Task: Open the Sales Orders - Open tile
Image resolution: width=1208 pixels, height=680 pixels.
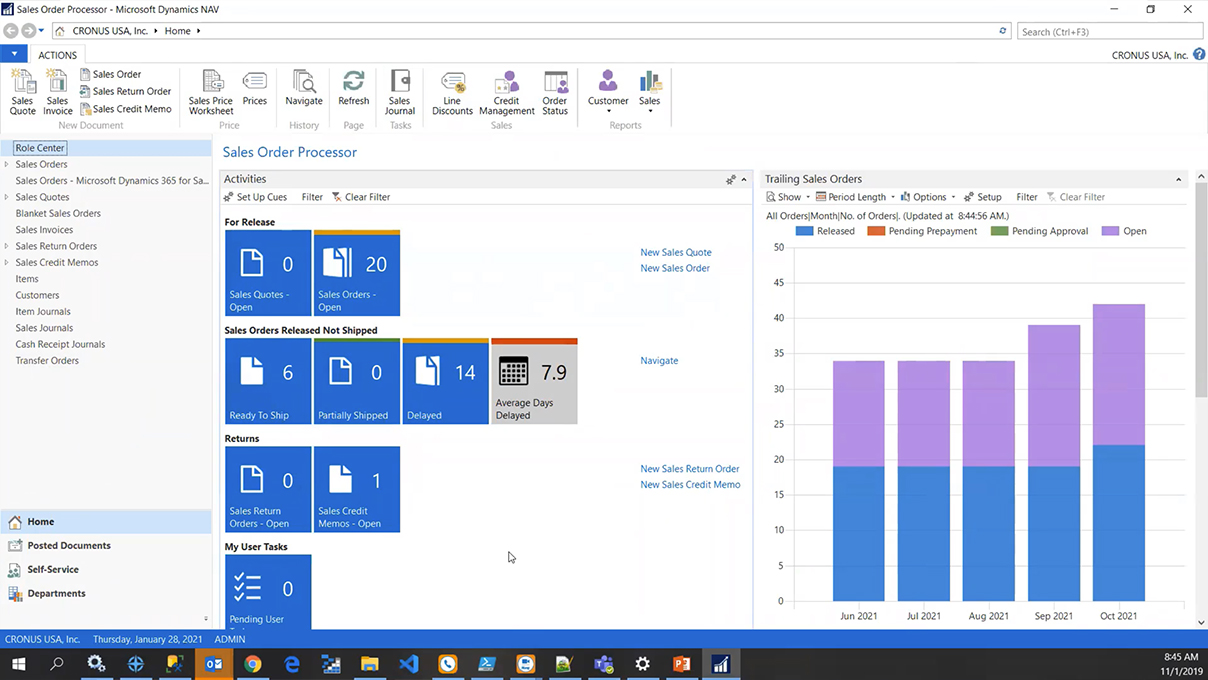Action: tap(357, 273)
